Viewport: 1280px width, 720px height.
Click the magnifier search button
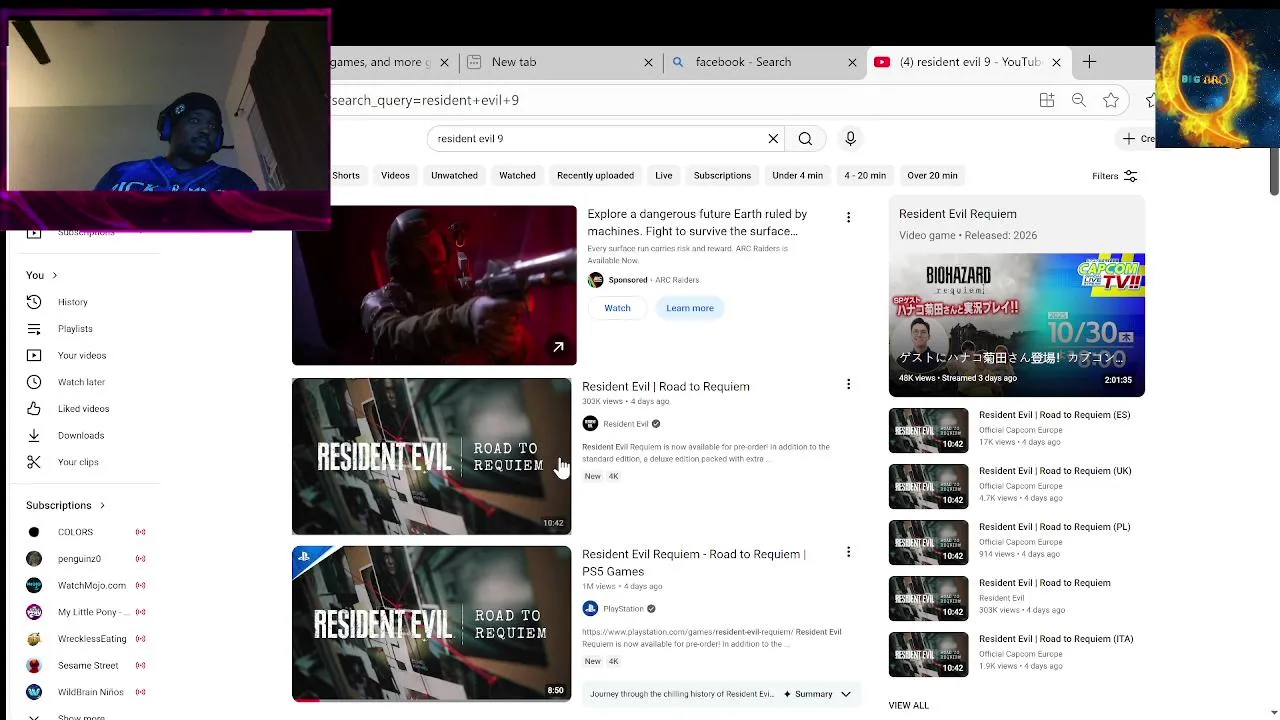pyautogui.click(x=805, y=139)
